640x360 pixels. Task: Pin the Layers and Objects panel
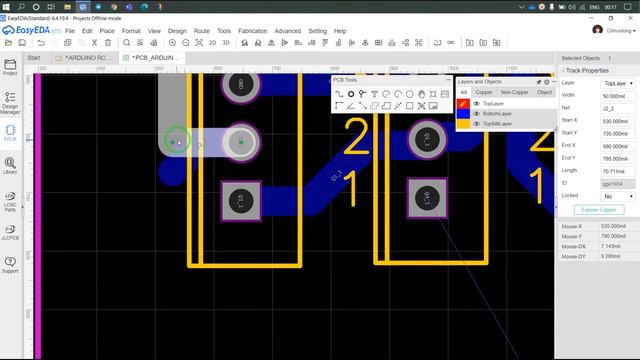click(539, 82)
